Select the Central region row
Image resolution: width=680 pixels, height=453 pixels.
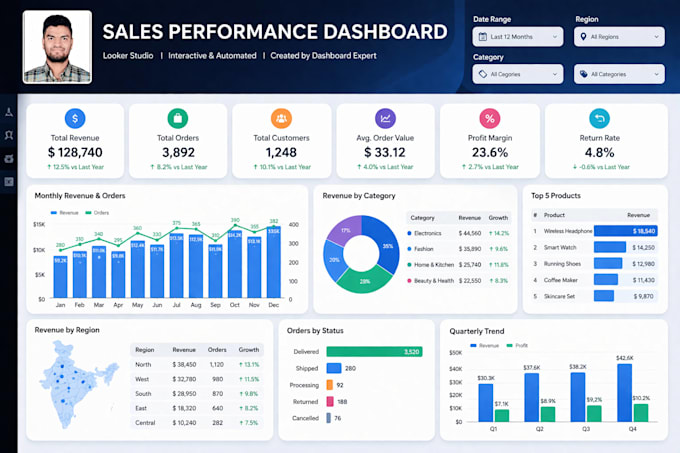tap(197, 423)
